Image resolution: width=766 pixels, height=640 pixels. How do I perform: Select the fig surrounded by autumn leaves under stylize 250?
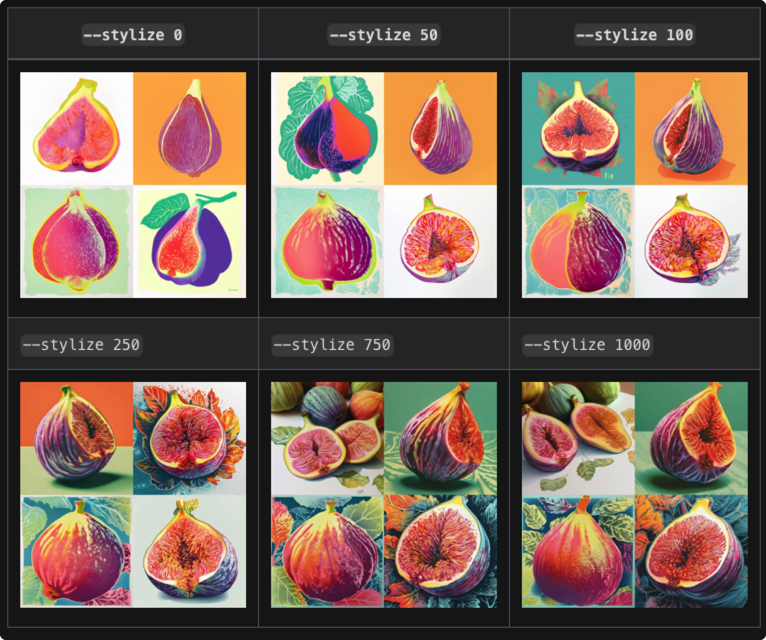(190, 439)
